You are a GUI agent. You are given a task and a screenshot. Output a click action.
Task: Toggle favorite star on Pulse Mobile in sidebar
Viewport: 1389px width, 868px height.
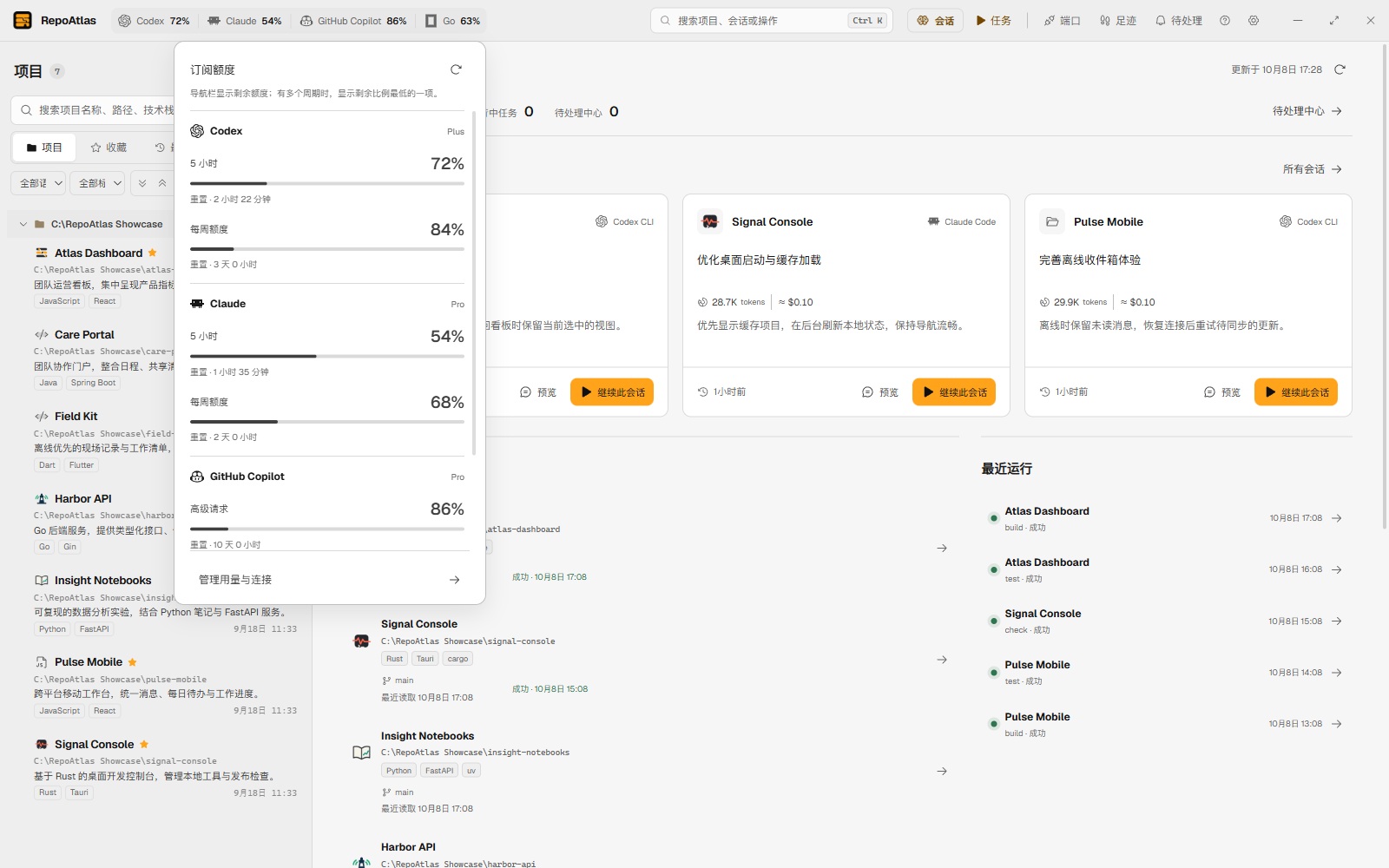(x=132, y=662)
